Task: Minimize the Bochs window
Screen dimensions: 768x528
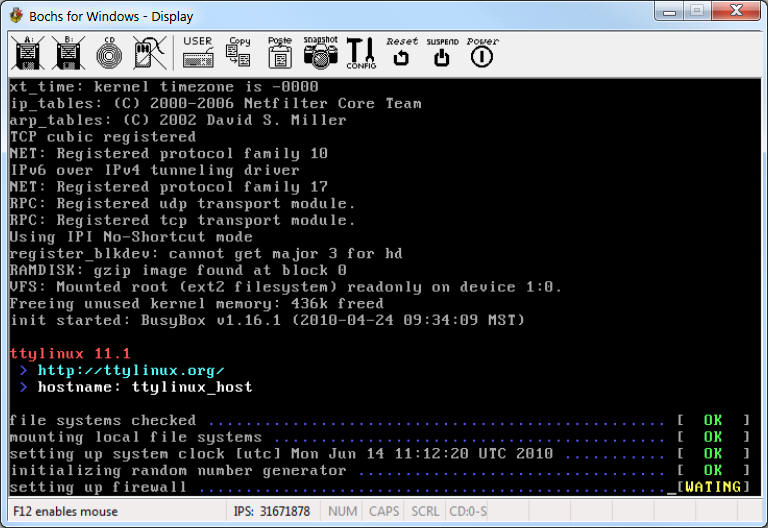Action: pyautogui.click(x=669, y=11)
